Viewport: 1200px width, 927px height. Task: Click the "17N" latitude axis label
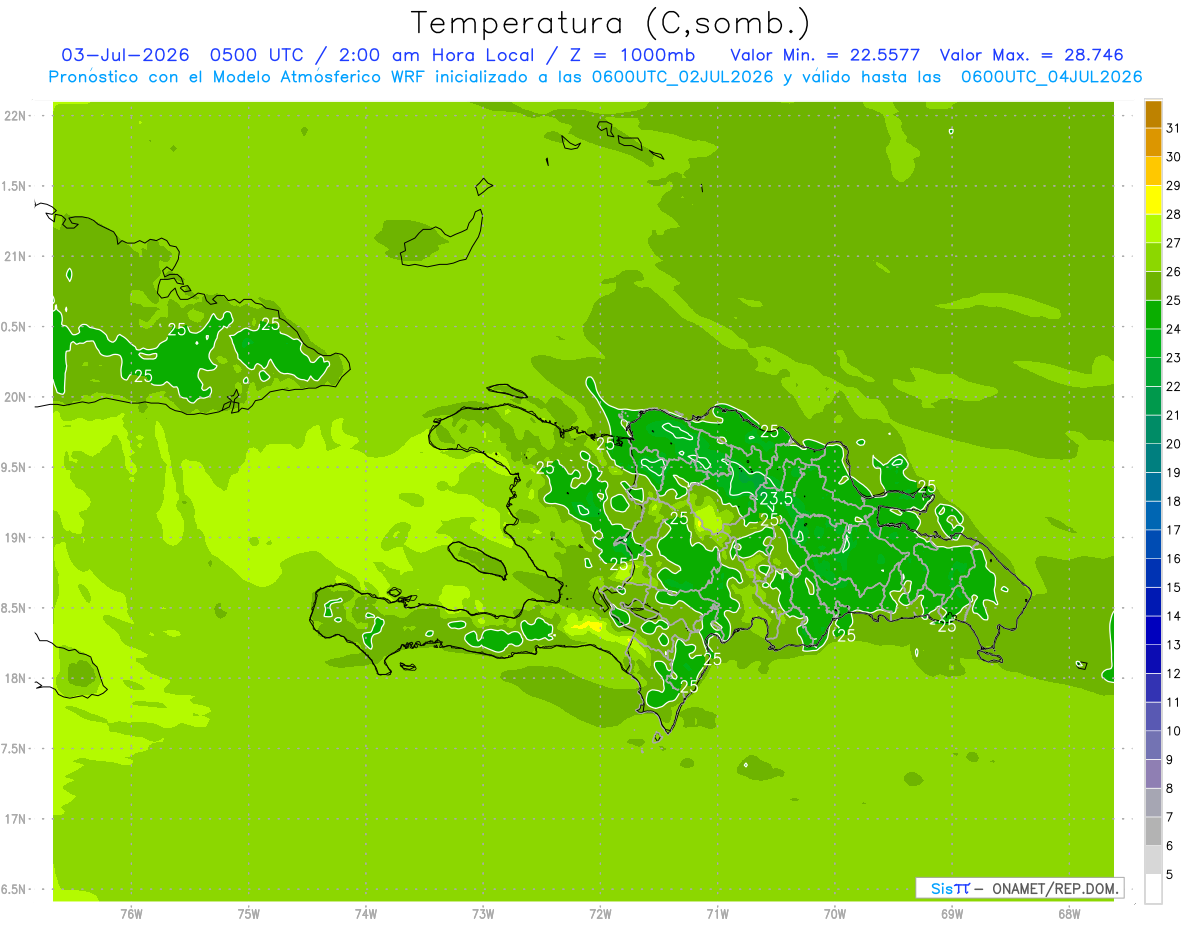(x=16, y=819)
